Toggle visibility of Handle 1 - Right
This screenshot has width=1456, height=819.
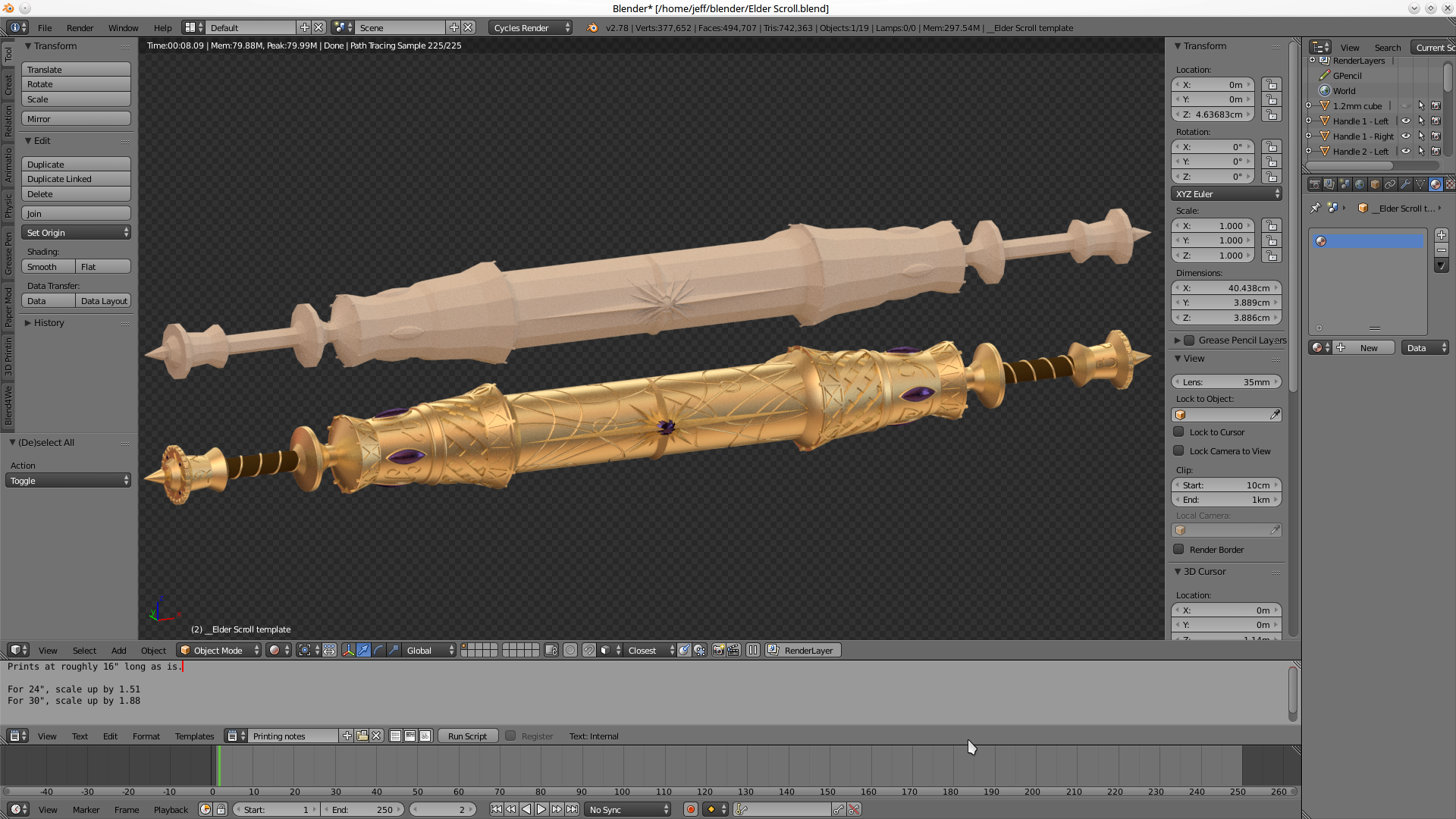pos(1405,136)
